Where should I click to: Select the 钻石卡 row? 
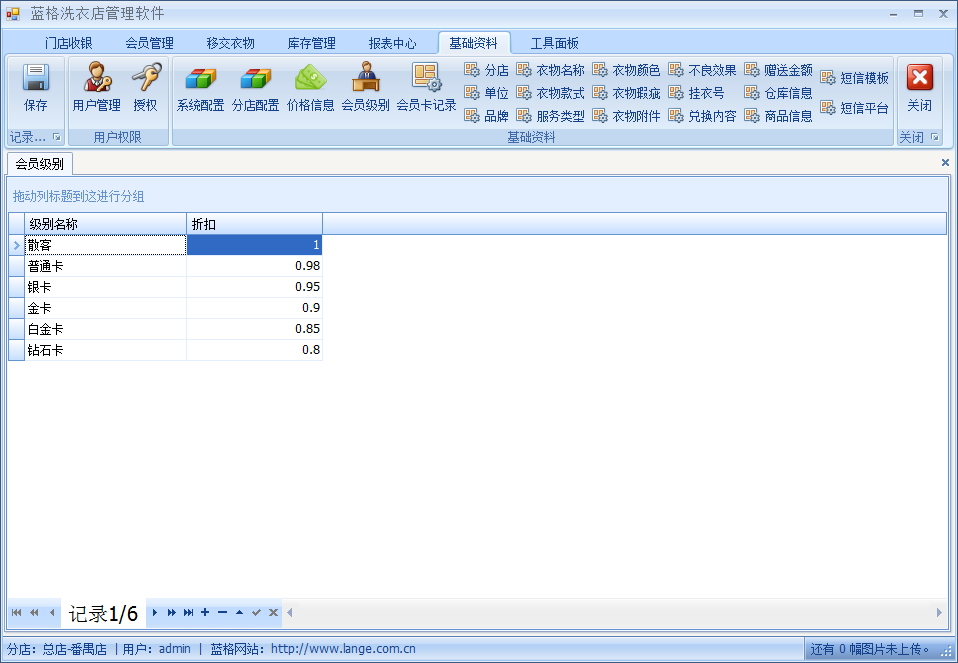165,350
